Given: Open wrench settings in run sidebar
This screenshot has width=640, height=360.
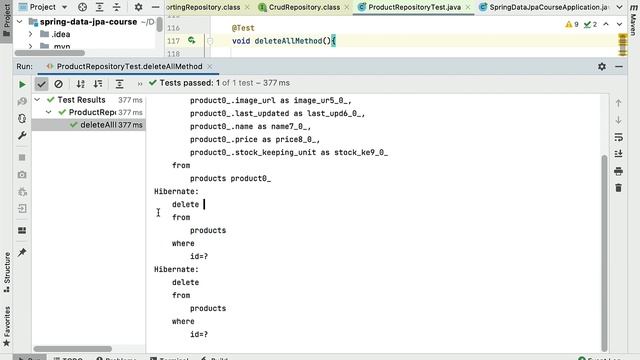Looking at the screenshot, I should pos(22,135).
